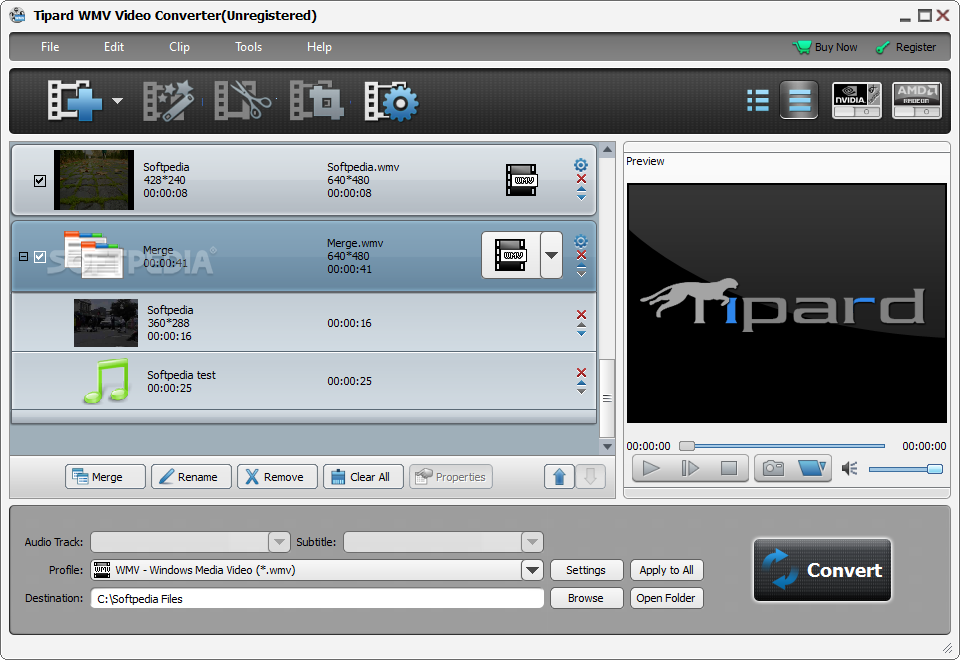The image size is (960, 660).
Task: Open profile dropdown on the Merge row
Action: coord(552,255)
